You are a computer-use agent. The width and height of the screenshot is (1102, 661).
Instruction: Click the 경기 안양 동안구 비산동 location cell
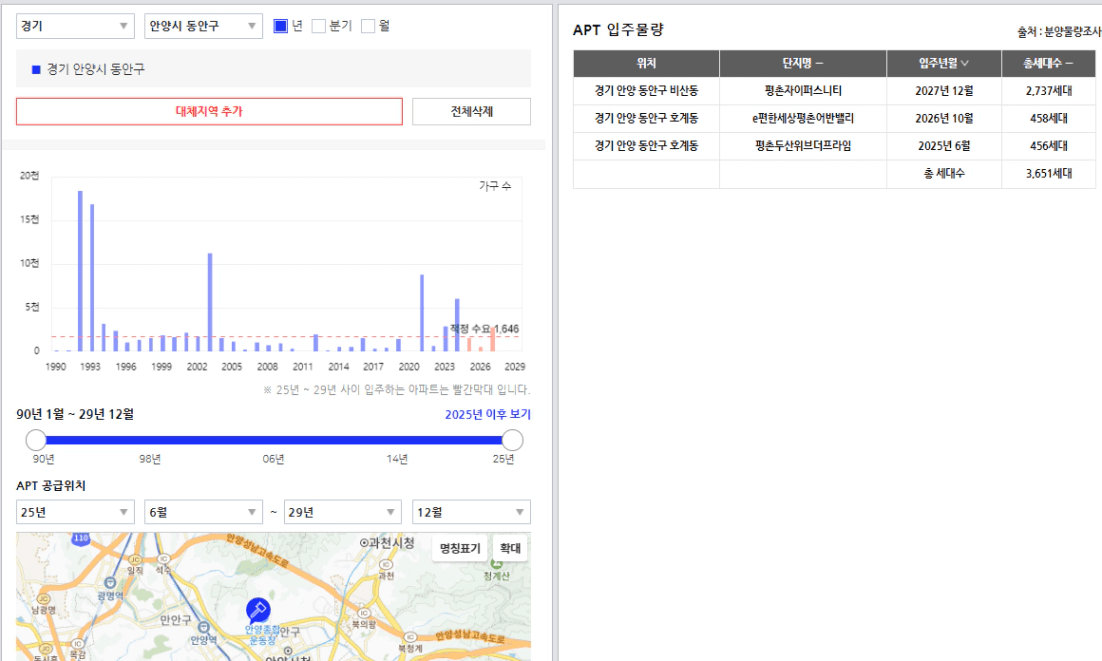tap(647, 91)
